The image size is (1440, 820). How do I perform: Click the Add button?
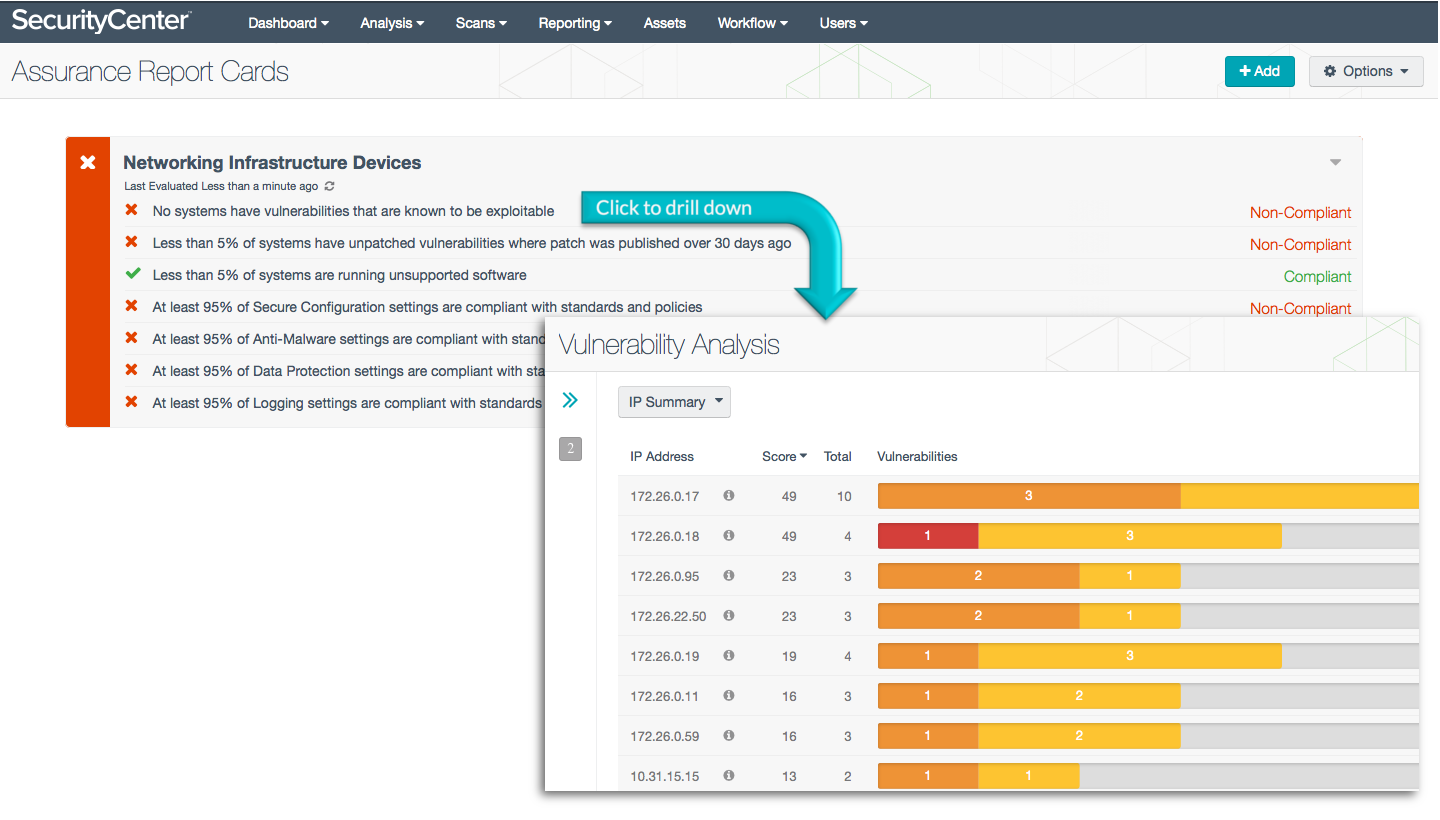pos(1260,71)
